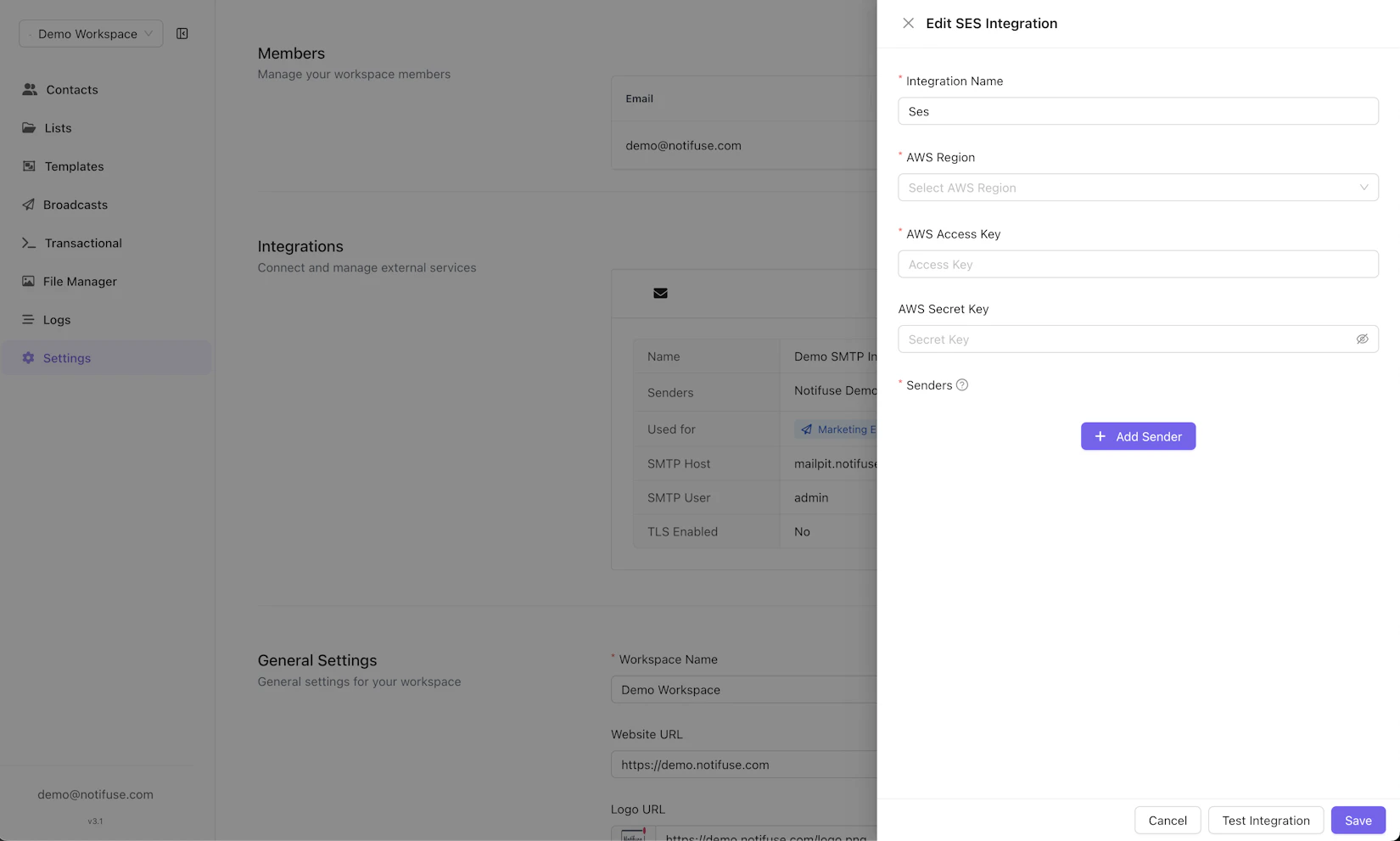The image size is (1400, 841).
Task: Click the Integration Name field
Action: tap(1138, 111)
